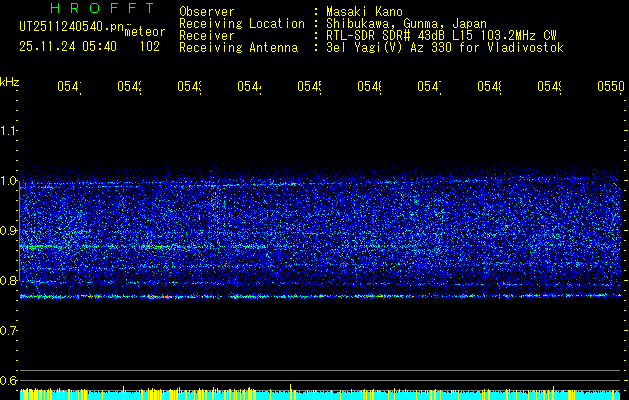
Task: Click the 0543 time marker
Action: coord(189,86)
